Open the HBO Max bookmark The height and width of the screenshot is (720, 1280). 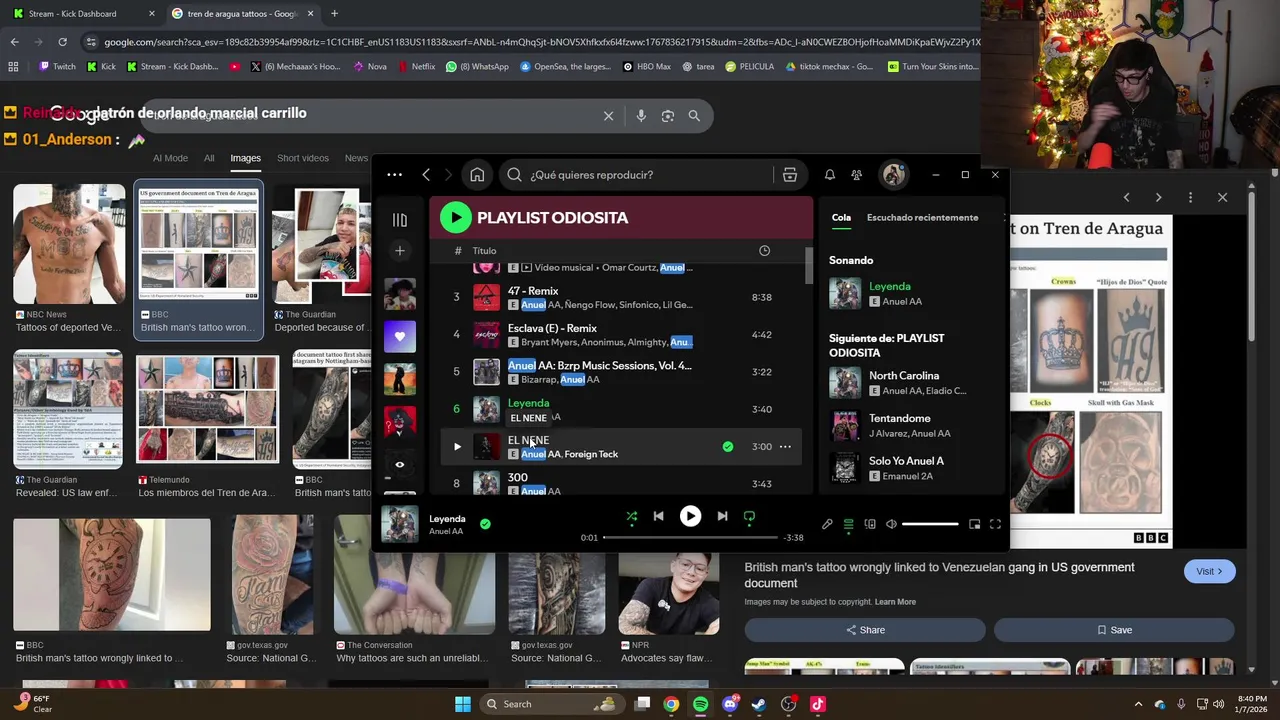(x=647, y=67)
